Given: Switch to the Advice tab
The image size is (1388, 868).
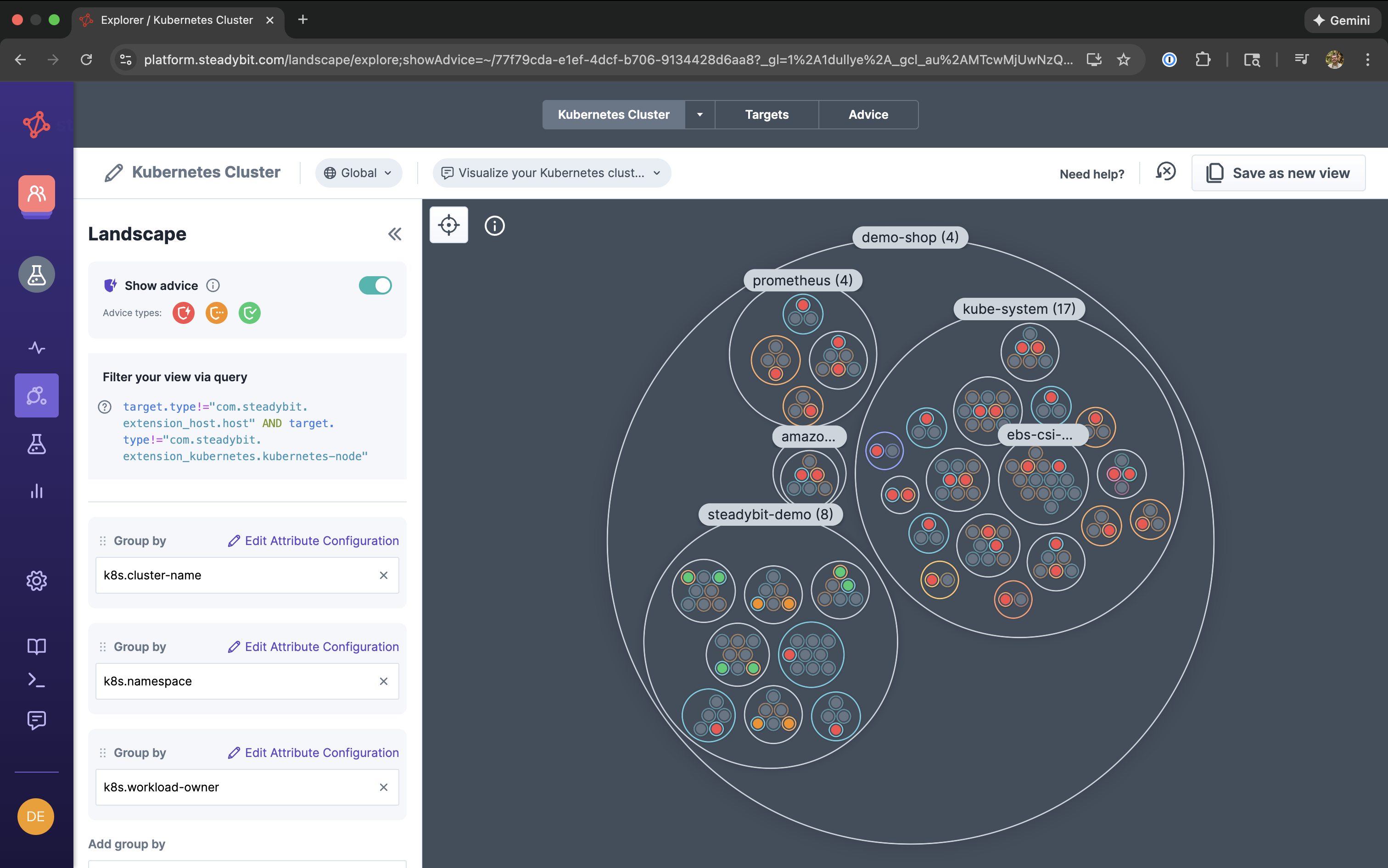Looking at the screenshot, I should [x=867, y=115].
